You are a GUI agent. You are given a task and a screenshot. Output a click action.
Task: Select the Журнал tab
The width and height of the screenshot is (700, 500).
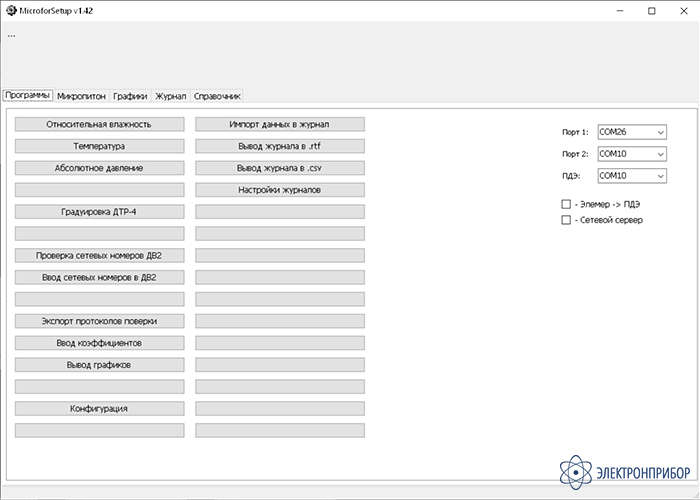coord(171,96)
